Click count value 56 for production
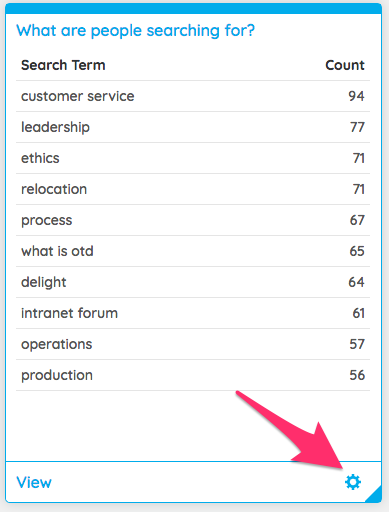The image size is (389, 512). [x=357, y=375]
